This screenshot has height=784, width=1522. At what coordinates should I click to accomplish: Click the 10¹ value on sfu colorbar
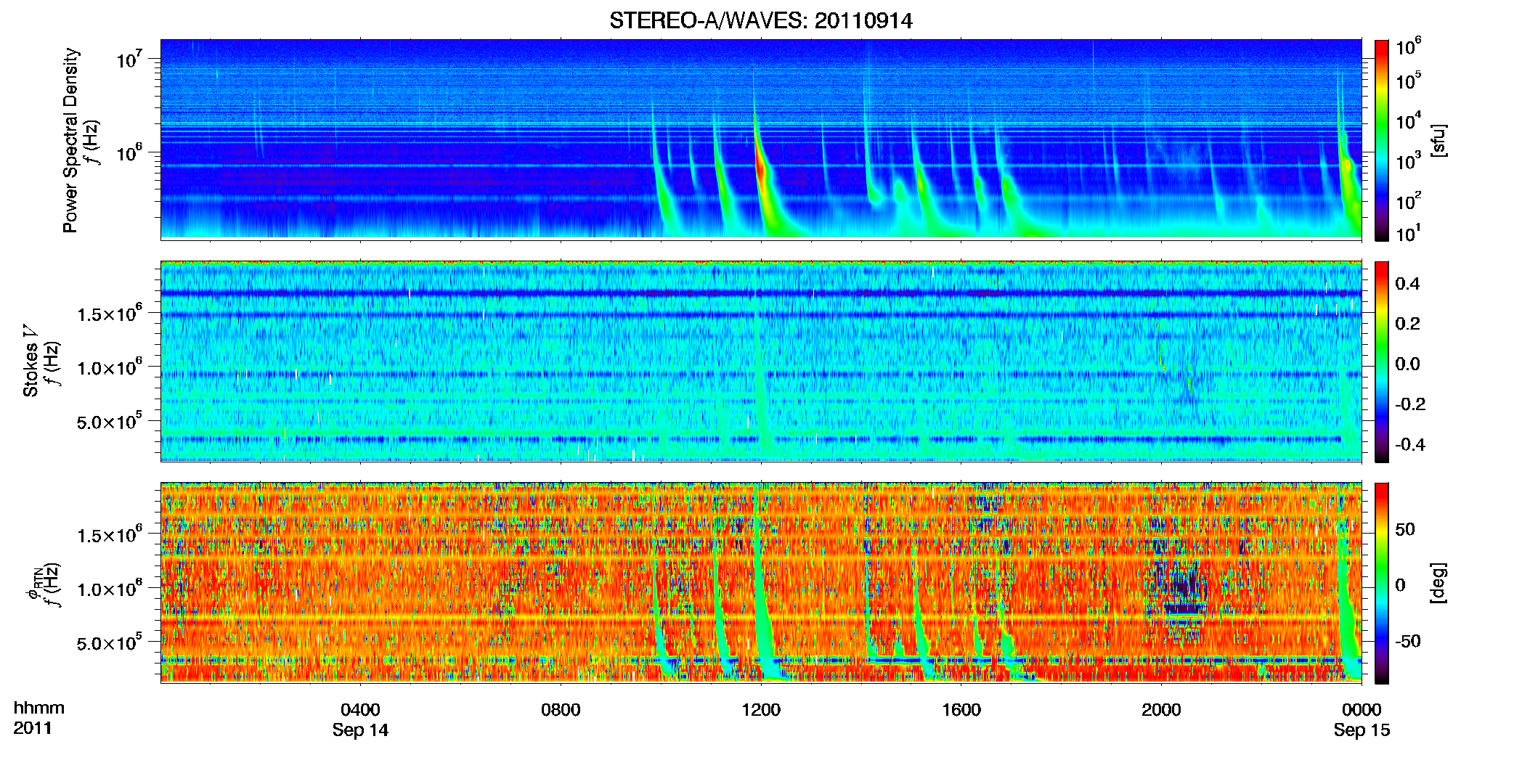(x=1409, y=234)
